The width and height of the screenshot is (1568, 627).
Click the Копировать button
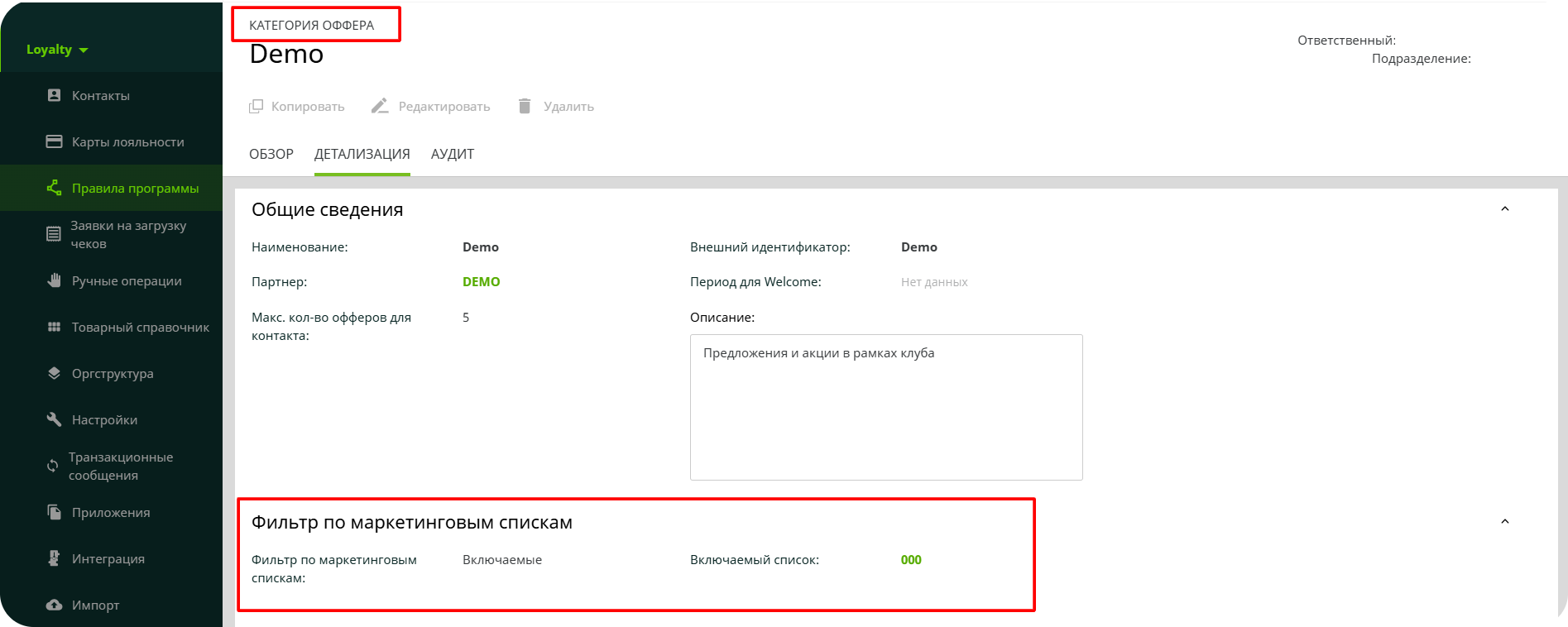(296, 106)
